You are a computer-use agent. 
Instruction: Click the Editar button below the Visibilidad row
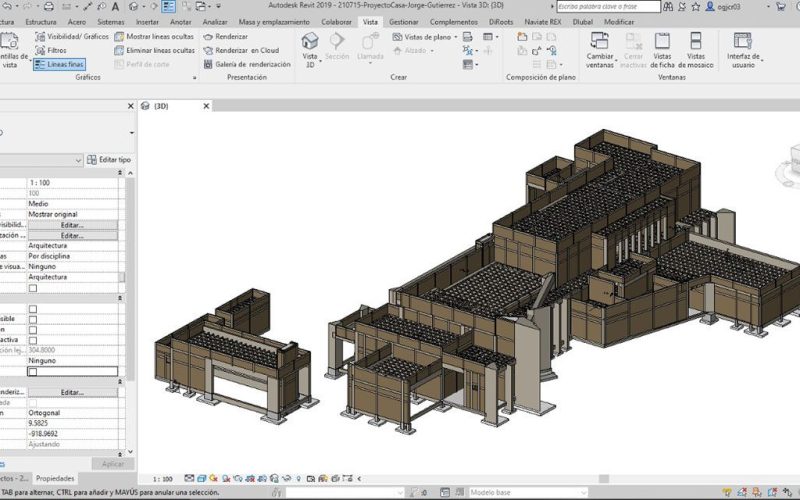click(72, 236)
